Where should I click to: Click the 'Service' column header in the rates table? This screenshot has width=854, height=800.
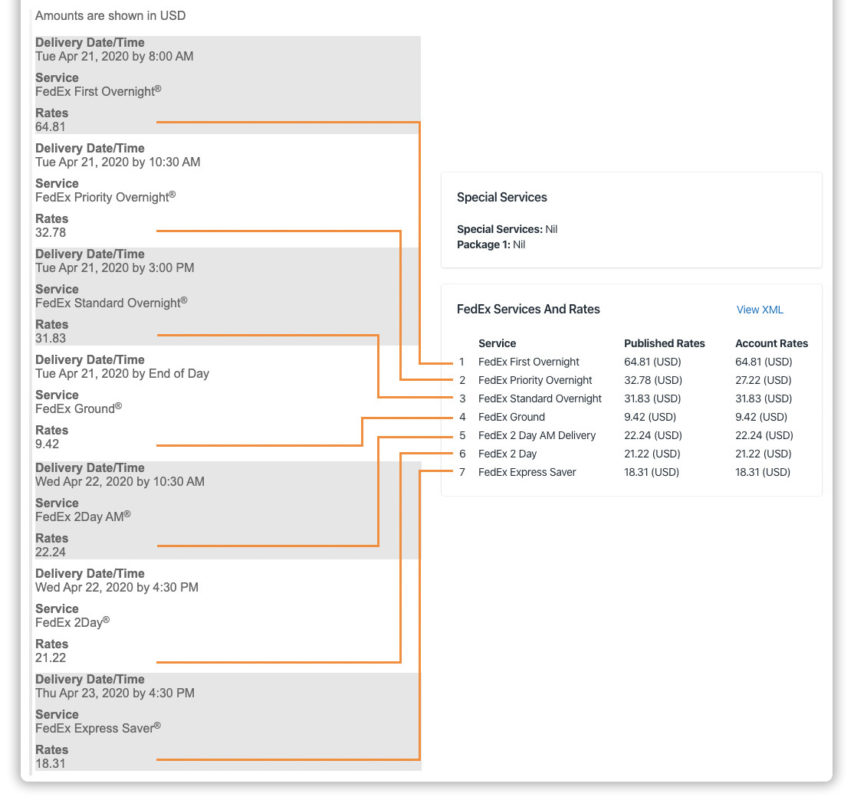497,343
